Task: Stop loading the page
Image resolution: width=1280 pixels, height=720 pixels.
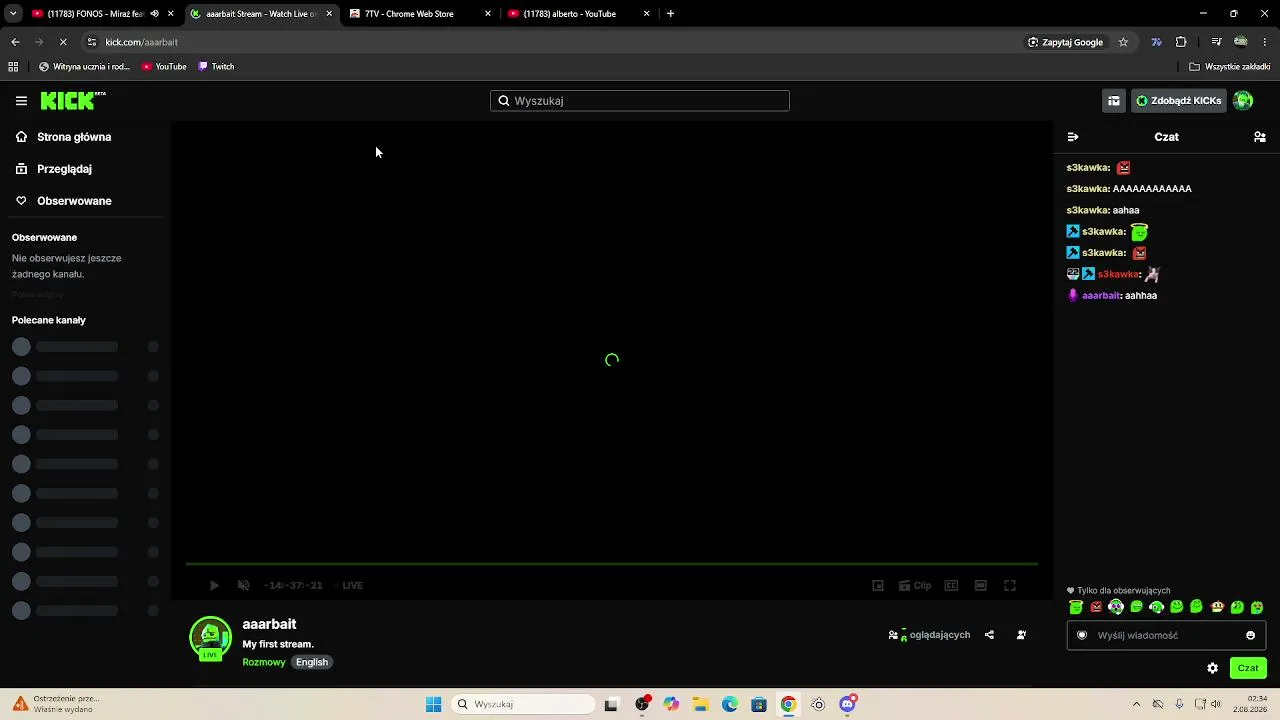Action: click(63, 42)
